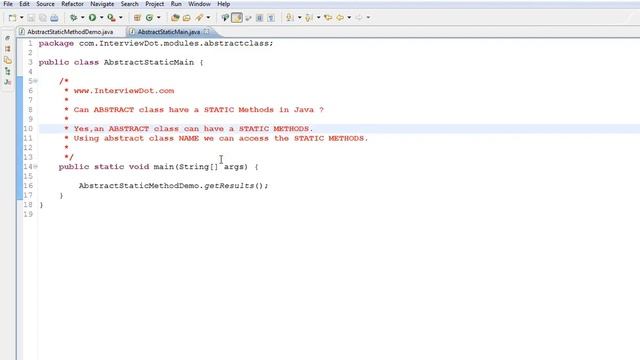Collapse the main method fold at line 14

tap(36, 167)
